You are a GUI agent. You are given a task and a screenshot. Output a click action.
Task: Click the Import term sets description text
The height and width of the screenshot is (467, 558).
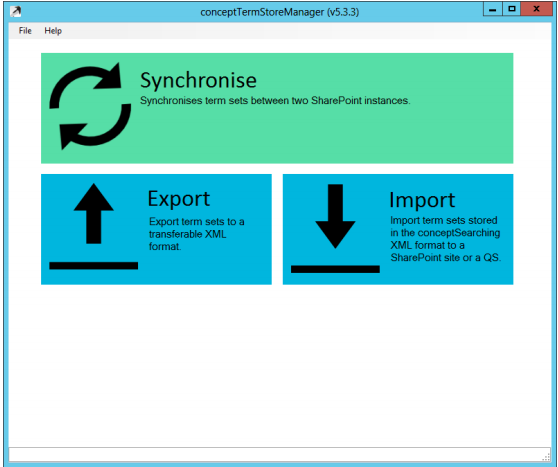point(446,239)
